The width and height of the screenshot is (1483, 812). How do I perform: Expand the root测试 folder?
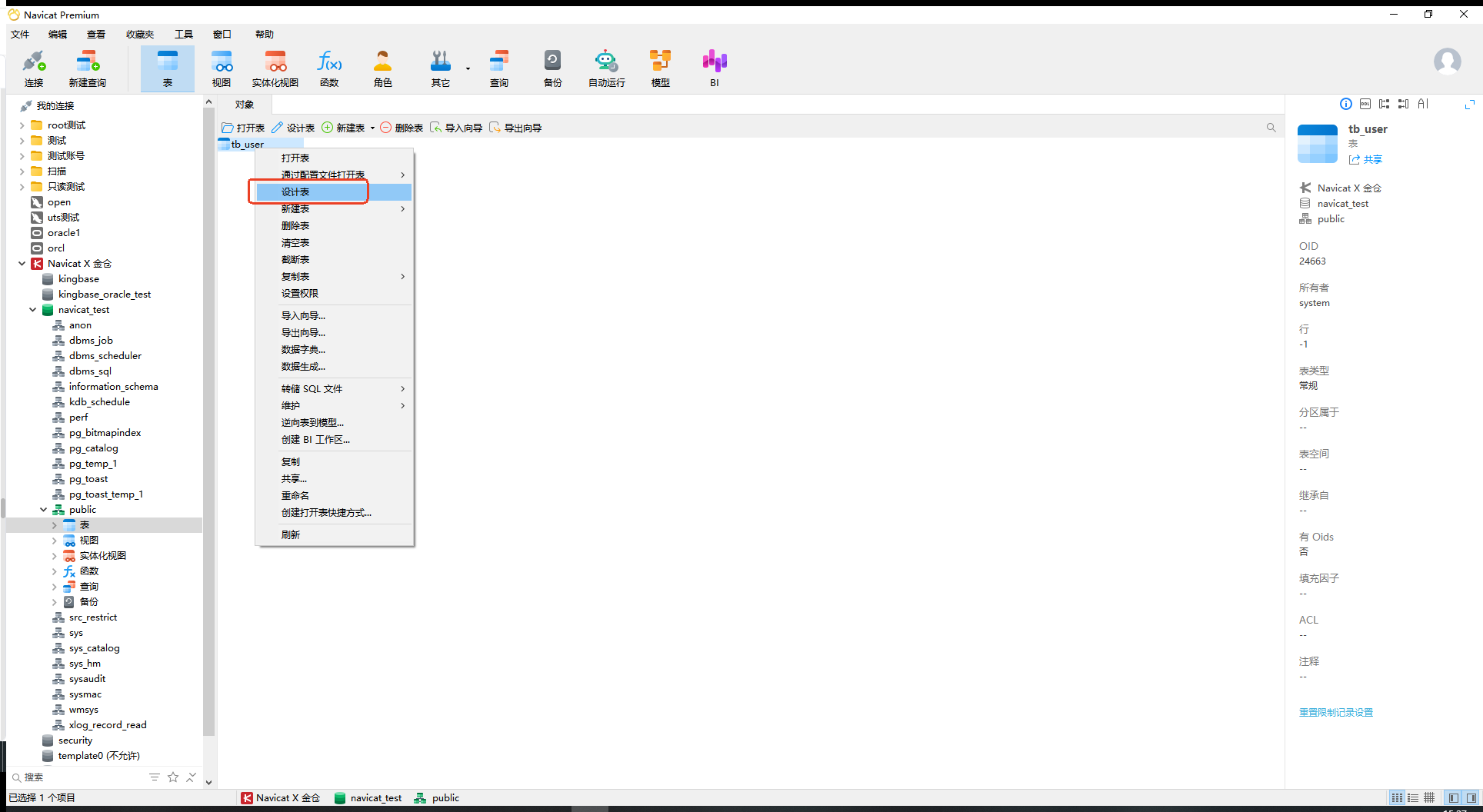[22, 125]
